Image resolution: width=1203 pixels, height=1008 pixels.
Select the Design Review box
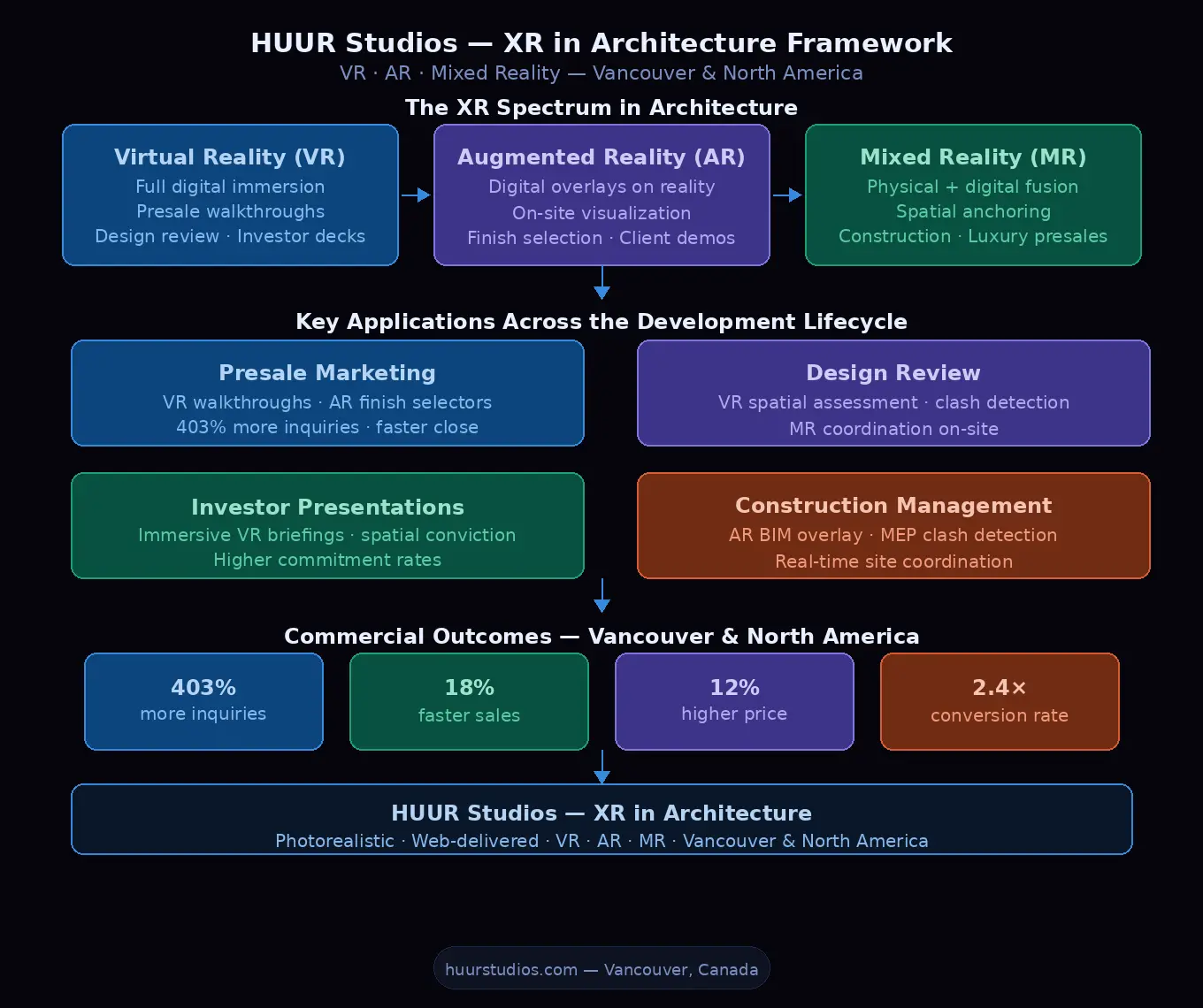point(893,393)
